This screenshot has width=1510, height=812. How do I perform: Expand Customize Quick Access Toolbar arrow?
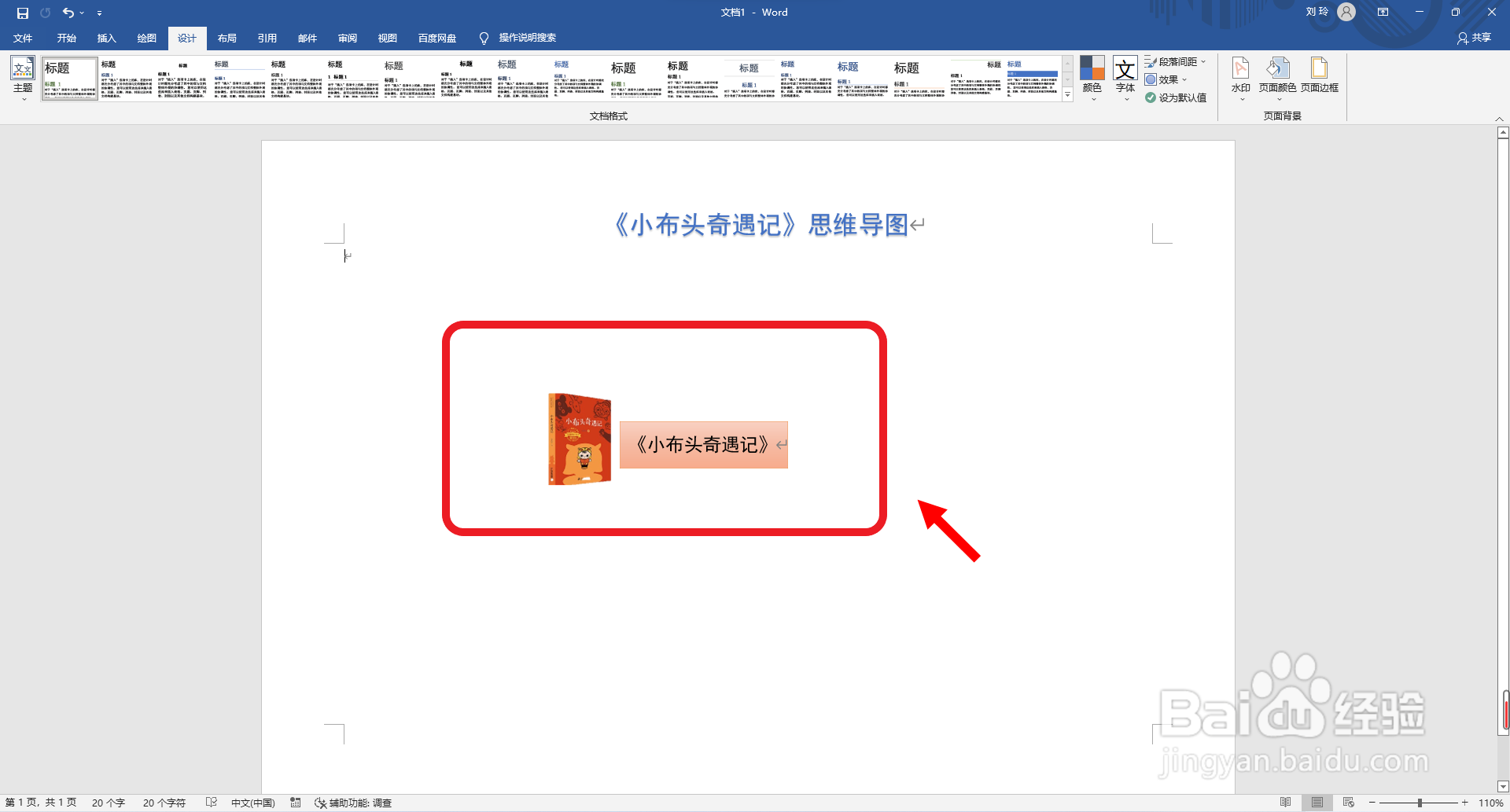[99, 13]
